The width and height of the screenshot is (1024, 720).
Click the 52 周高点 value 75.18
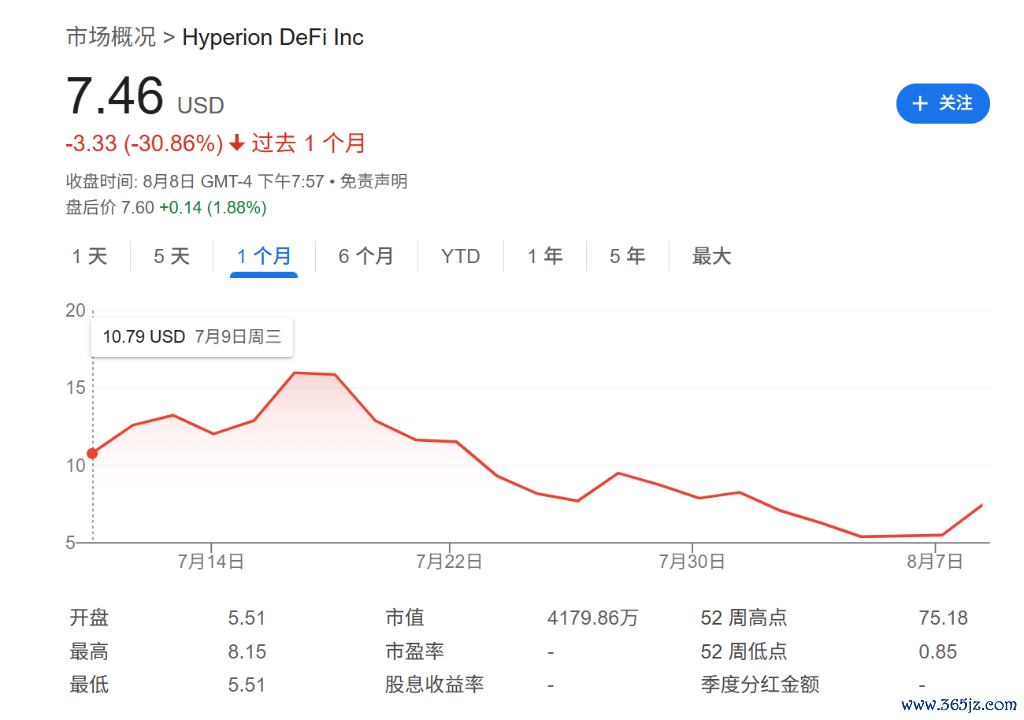(943, 618)
